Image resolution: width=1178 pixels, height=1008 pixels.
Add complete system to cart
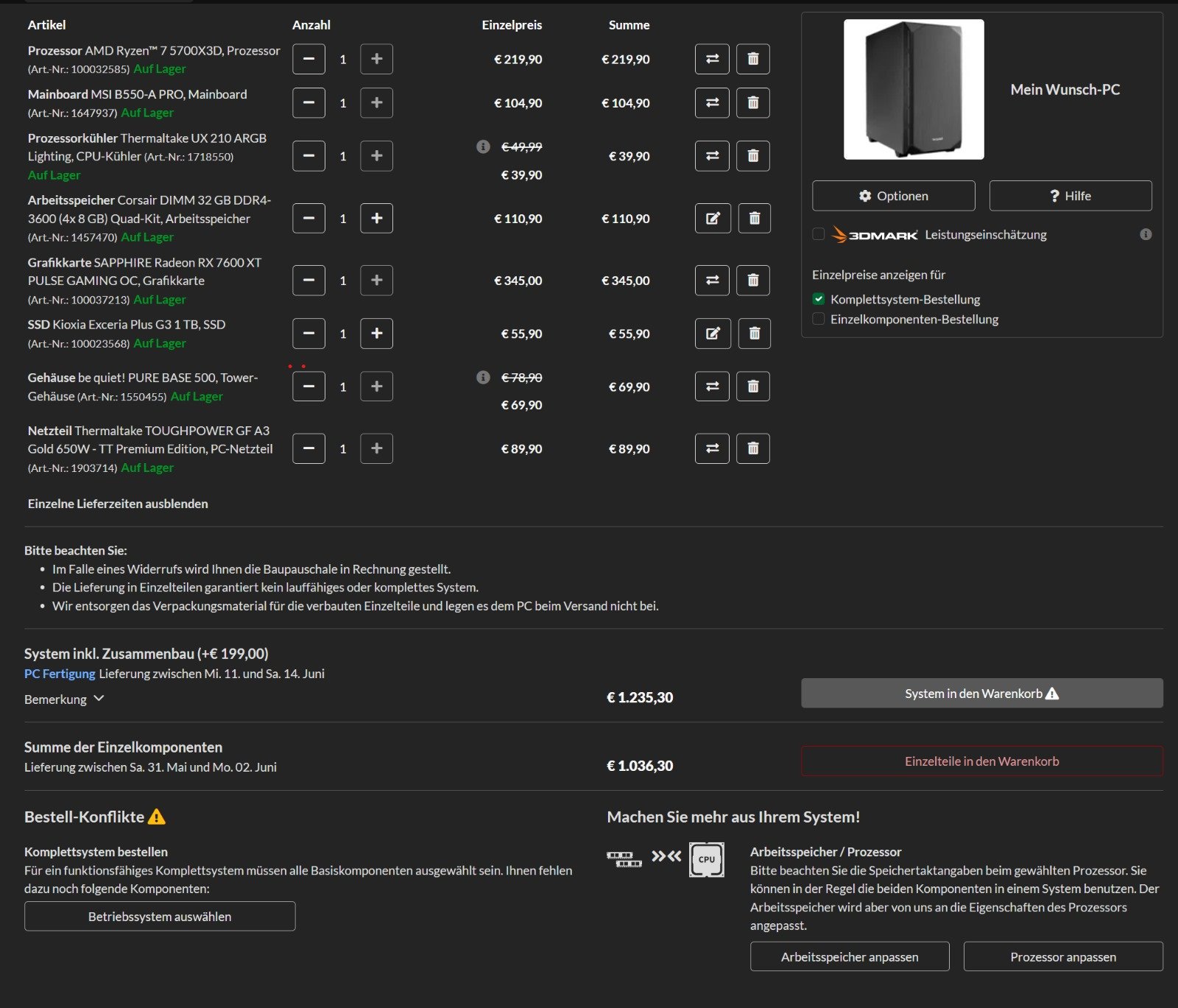(982, 694)
